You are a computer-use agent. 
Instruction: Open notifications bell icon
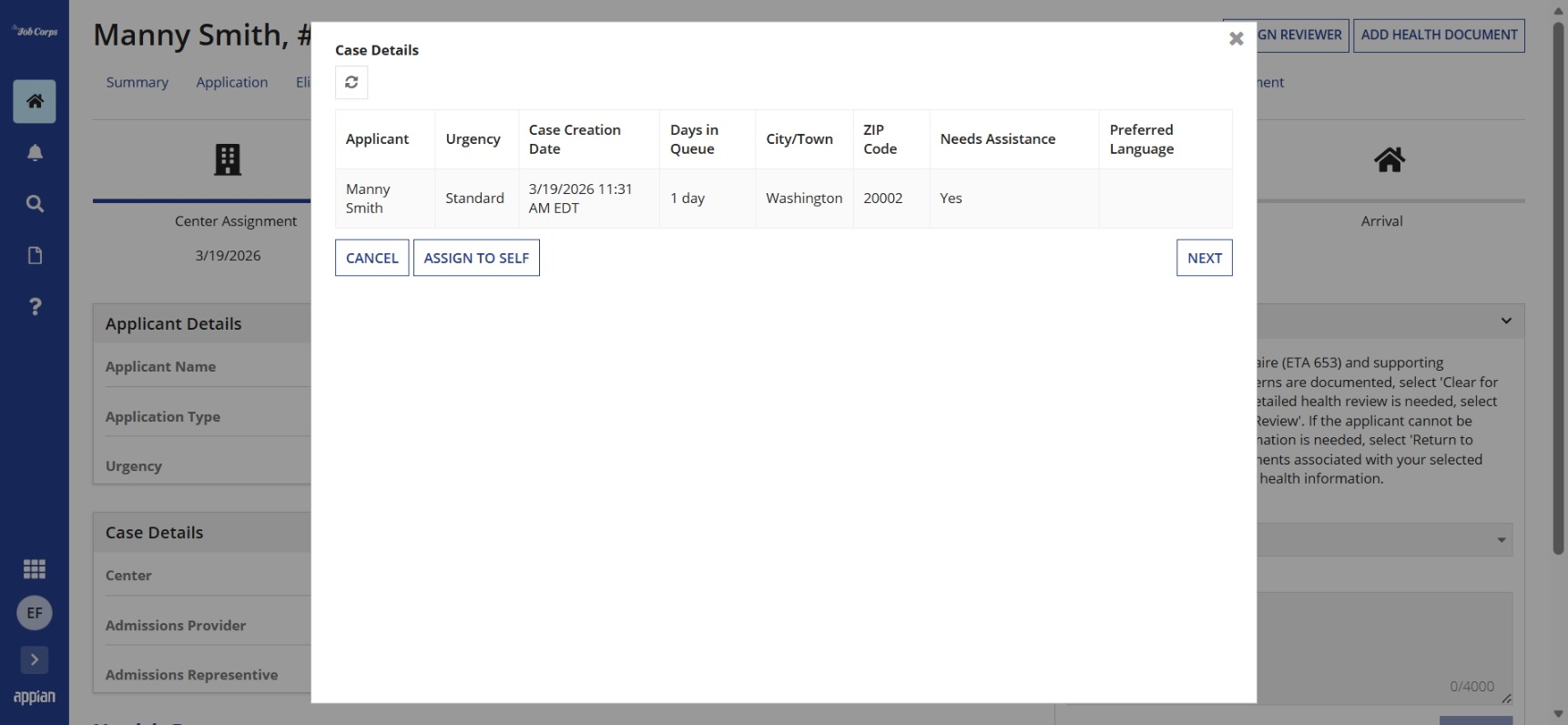pyautogui.click(x=35, y=153)
